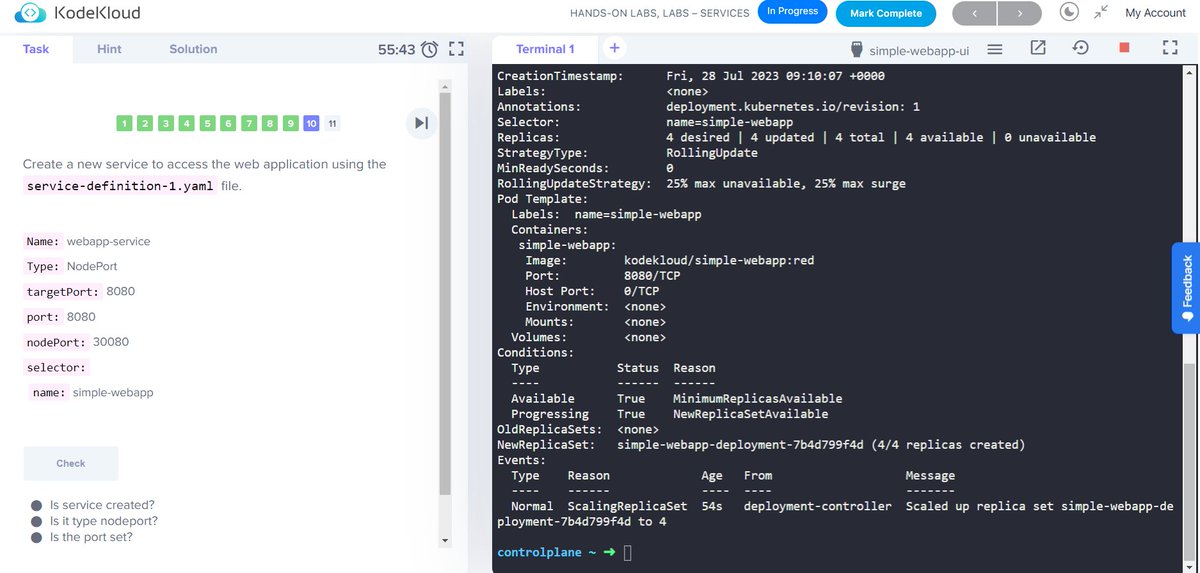Go to previous lab with left arrow

(x=975, y=14)
